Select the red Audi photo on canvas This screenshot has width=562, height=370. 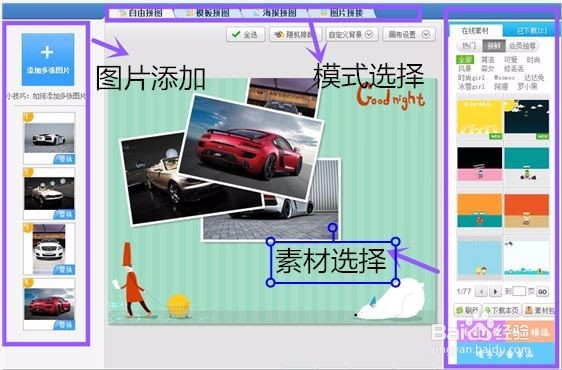251,147
